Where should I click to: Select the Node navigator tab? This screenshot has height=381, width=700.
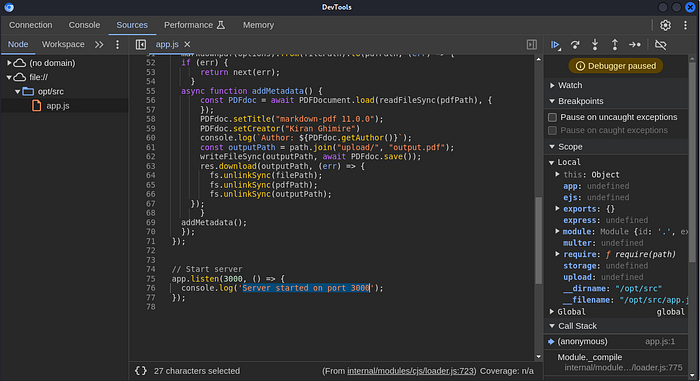(x=18, y=44)
